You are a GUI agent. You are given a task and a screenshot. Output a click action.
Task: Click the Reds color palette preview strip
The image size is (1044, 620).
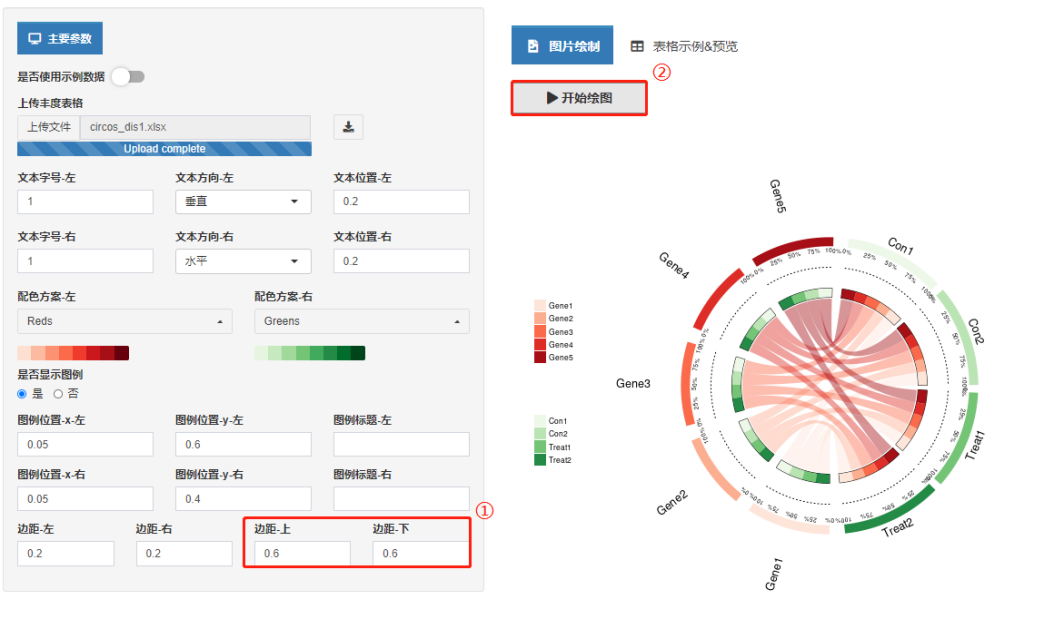(73, 353)
